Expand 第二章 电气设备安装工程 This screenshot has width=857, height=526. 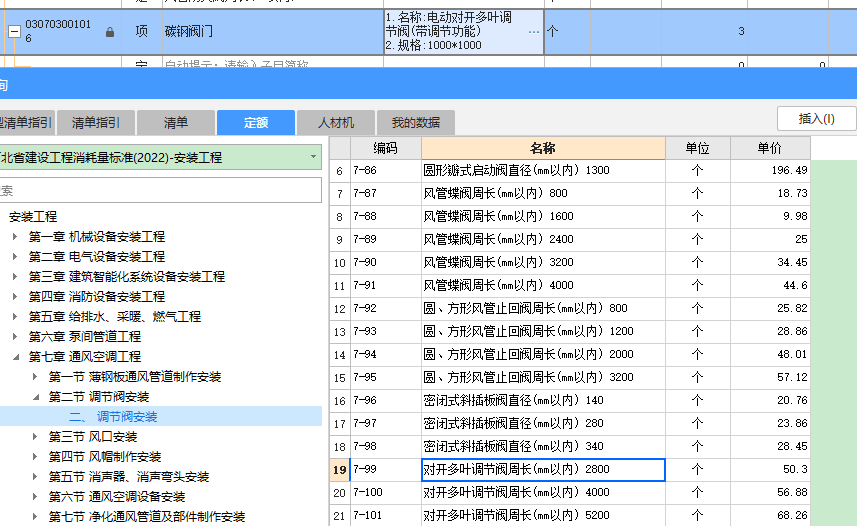[x=15, y=256]
